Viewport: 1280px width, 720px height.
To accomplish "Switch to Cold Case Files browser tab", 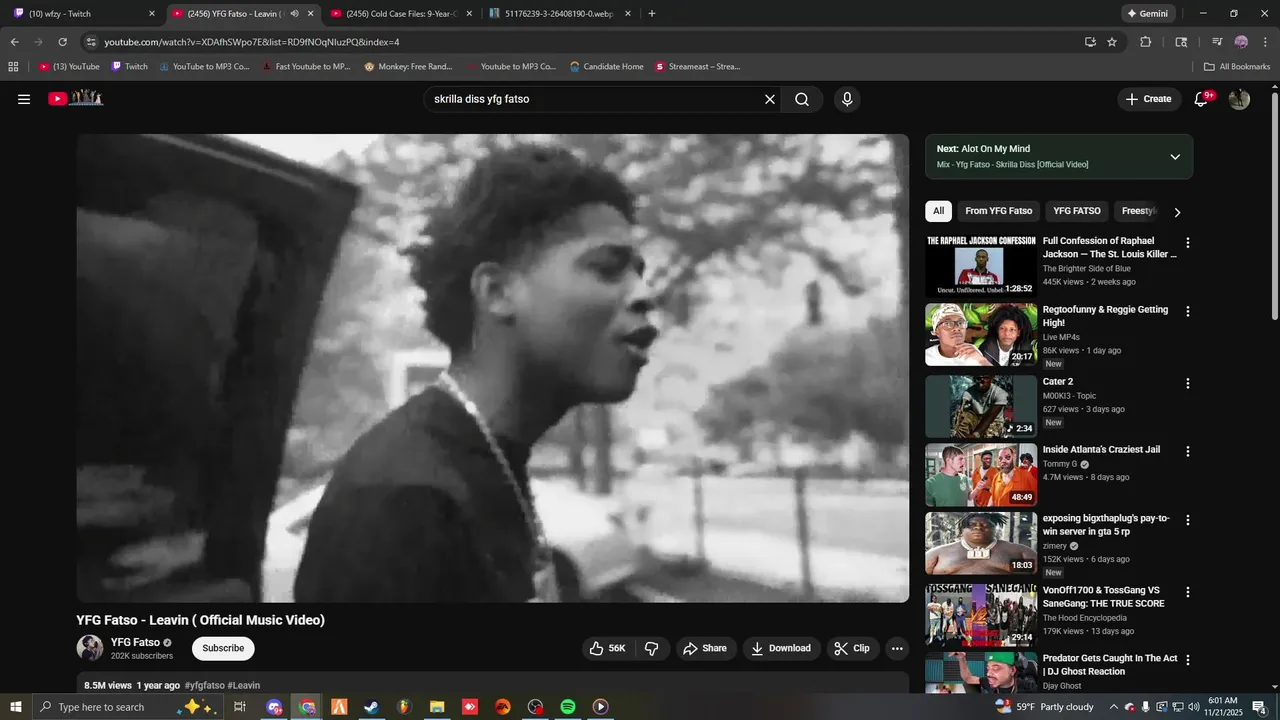I will 400,14.
